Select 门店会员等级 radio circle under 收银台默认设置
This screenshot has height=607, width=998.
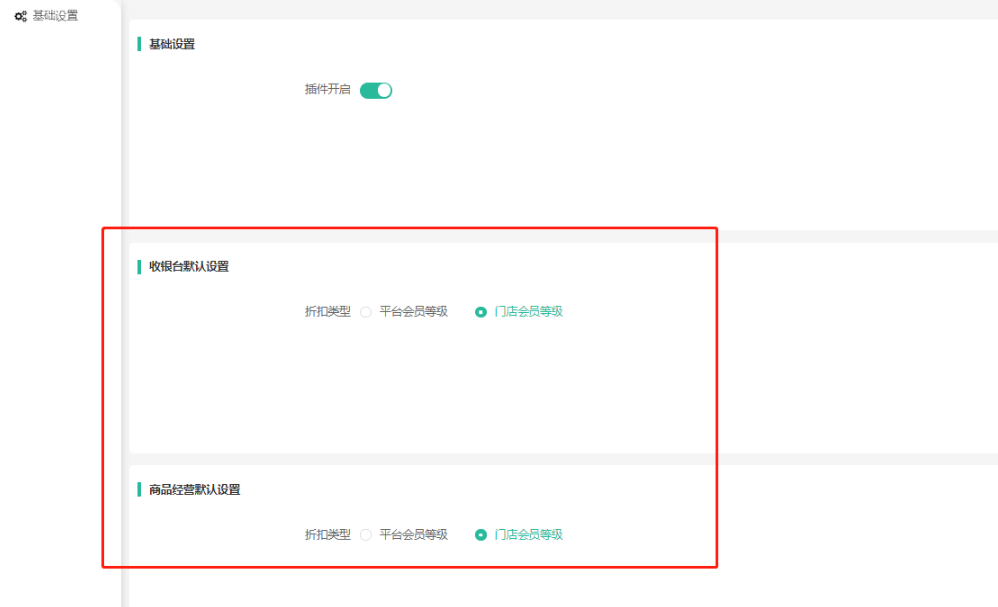pyautogui.click(x=481, y=312)
